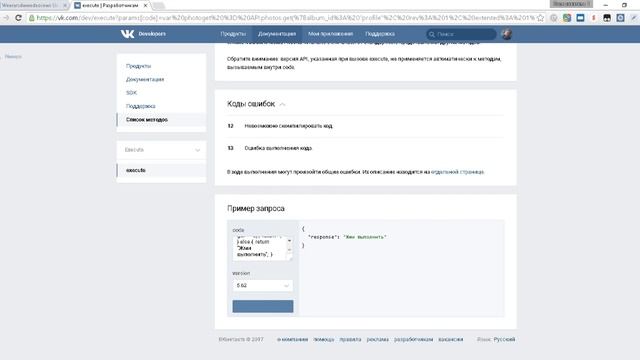Open разработчикам footer link
Image resolution: width=640 pixels, height=360 pixels.
[413, 339]
